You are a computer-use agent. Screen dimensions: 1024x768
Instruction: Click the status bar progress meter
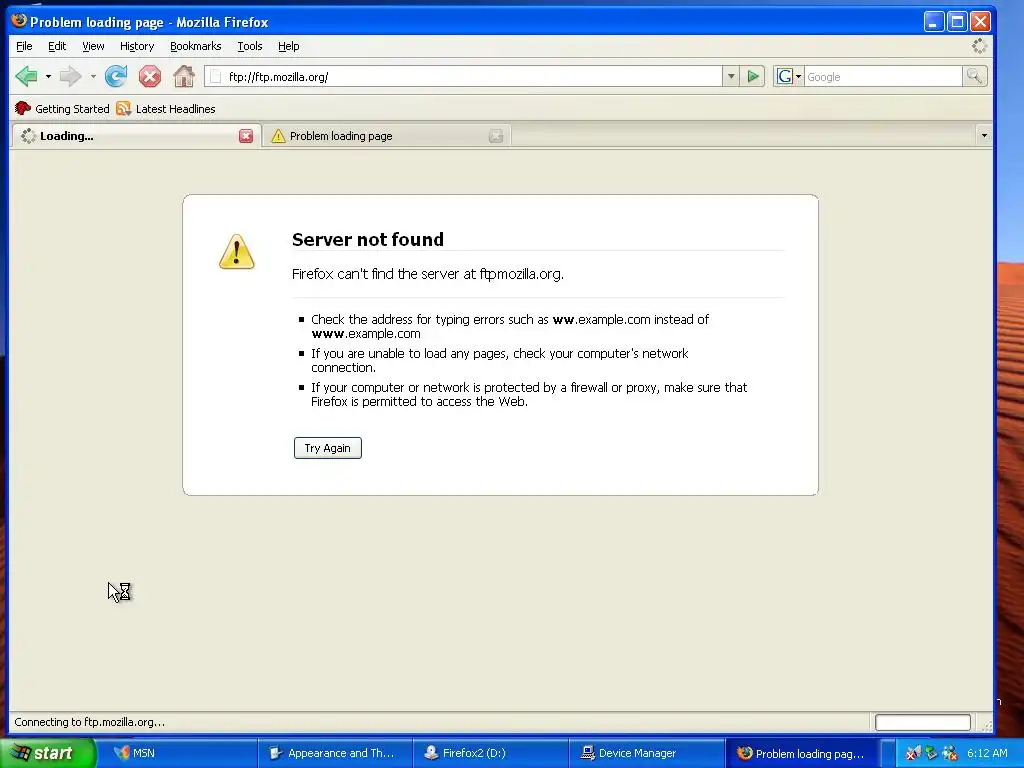(922, 722)
